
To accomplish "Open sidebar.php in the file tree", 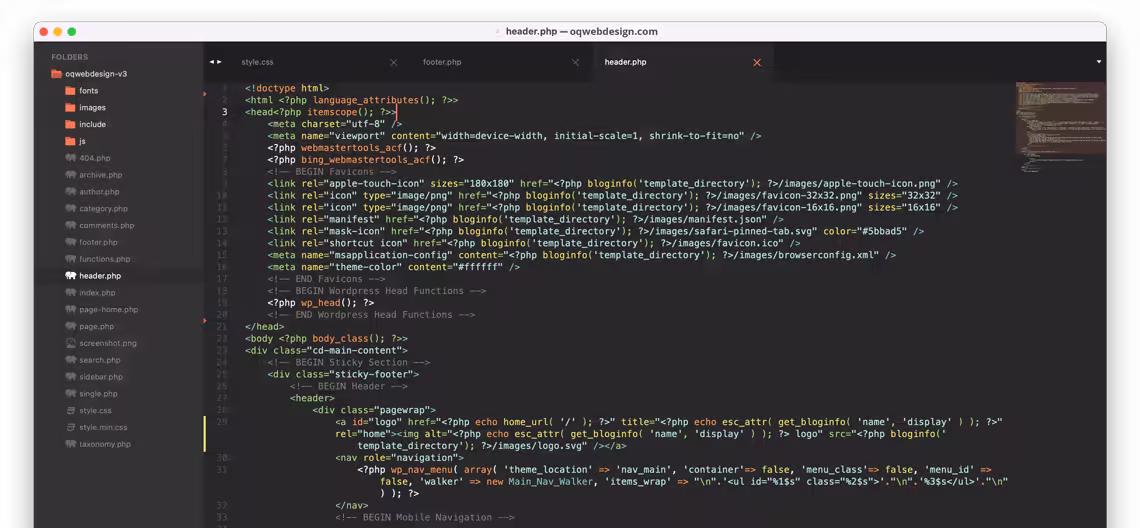I will click(x=101, y=377).
